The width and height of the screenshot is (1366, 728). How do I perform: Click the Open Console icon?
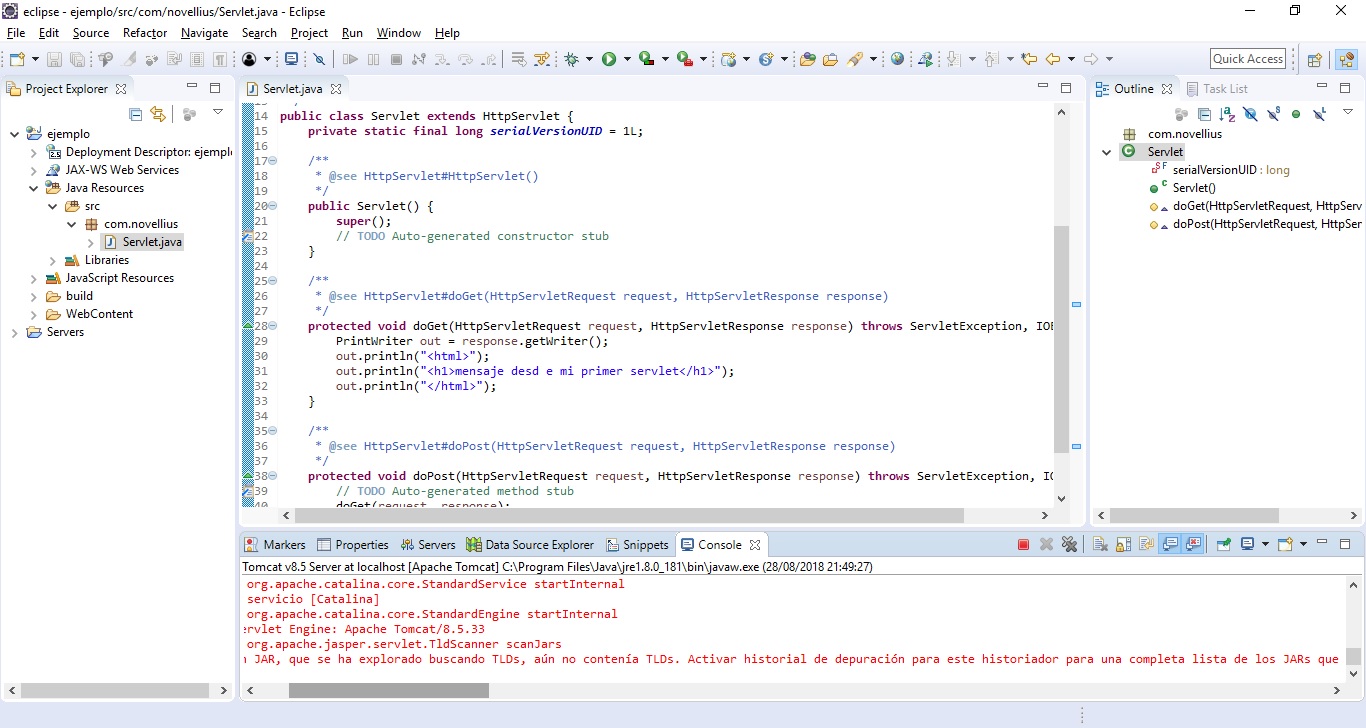tap(1286, 545)
